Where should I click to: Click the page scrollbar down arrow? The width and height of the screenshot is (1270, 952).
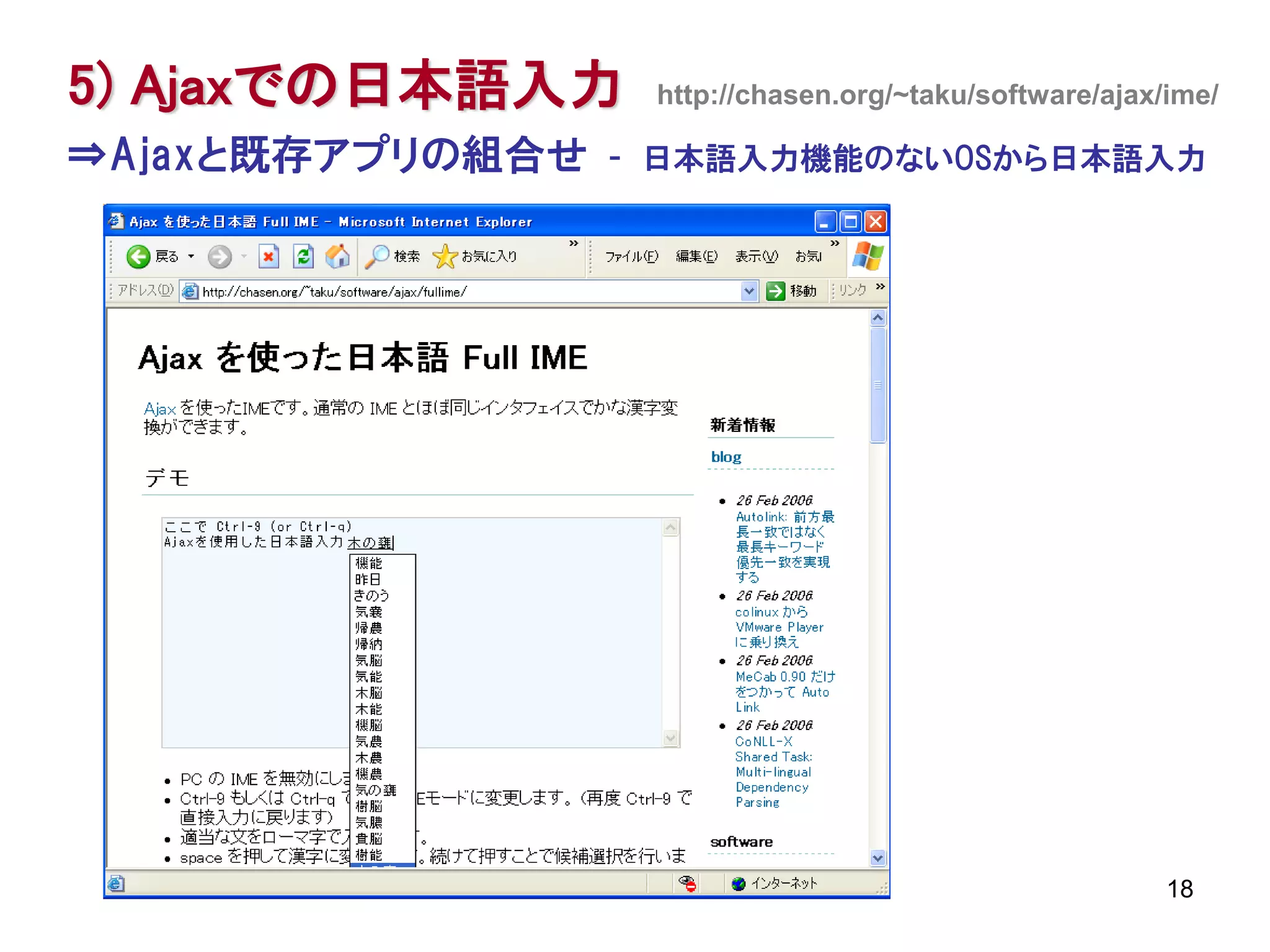tap(877, 858)
